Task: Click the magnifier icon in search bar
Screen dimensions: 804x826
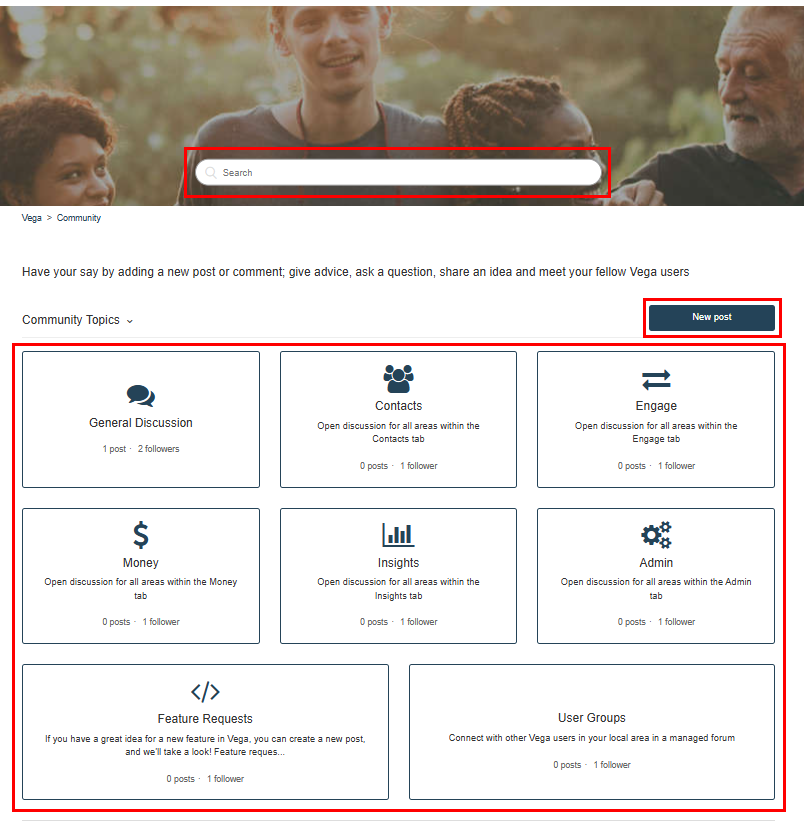Action: pyautogui.click(x=211, y=173)
